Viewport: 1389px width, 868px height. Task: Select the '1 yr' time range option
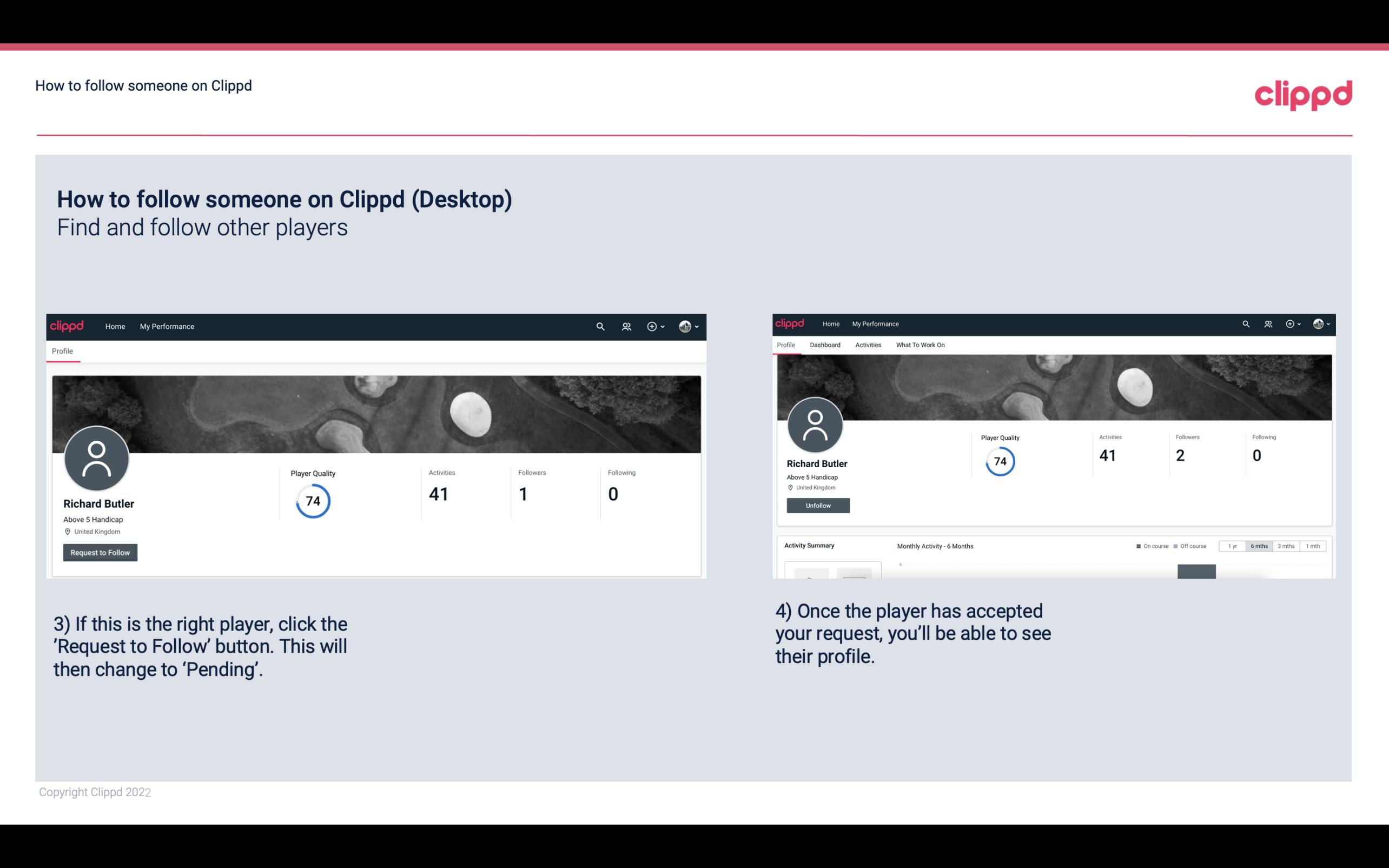pos(1233,546)
